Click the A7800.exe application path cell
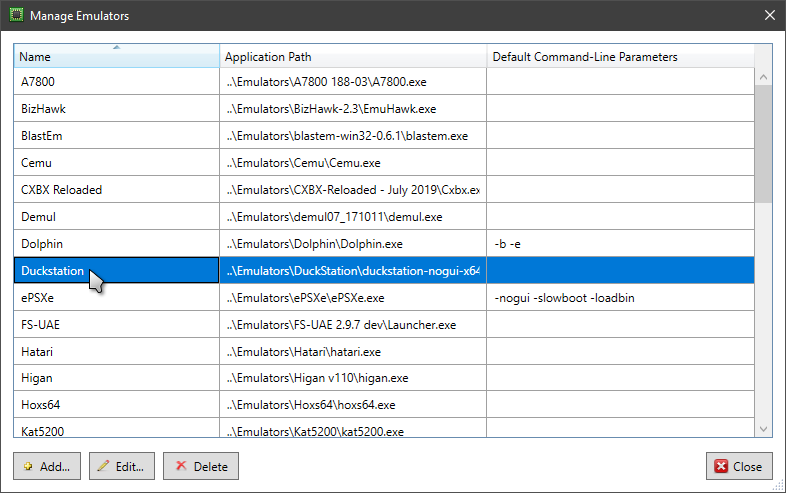 click(353, 81)
